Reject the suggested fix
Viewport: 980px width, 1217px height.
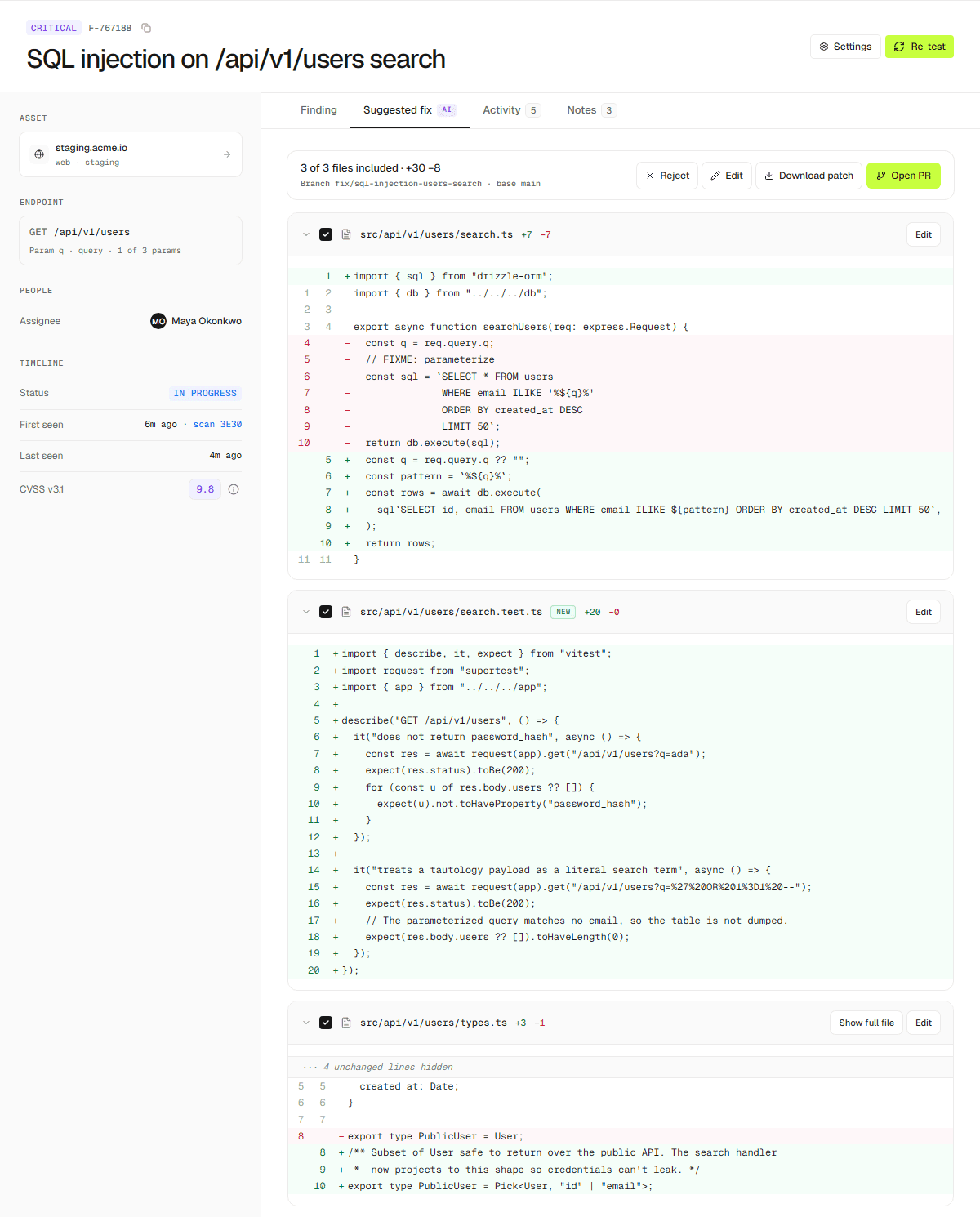click(667, 176)
